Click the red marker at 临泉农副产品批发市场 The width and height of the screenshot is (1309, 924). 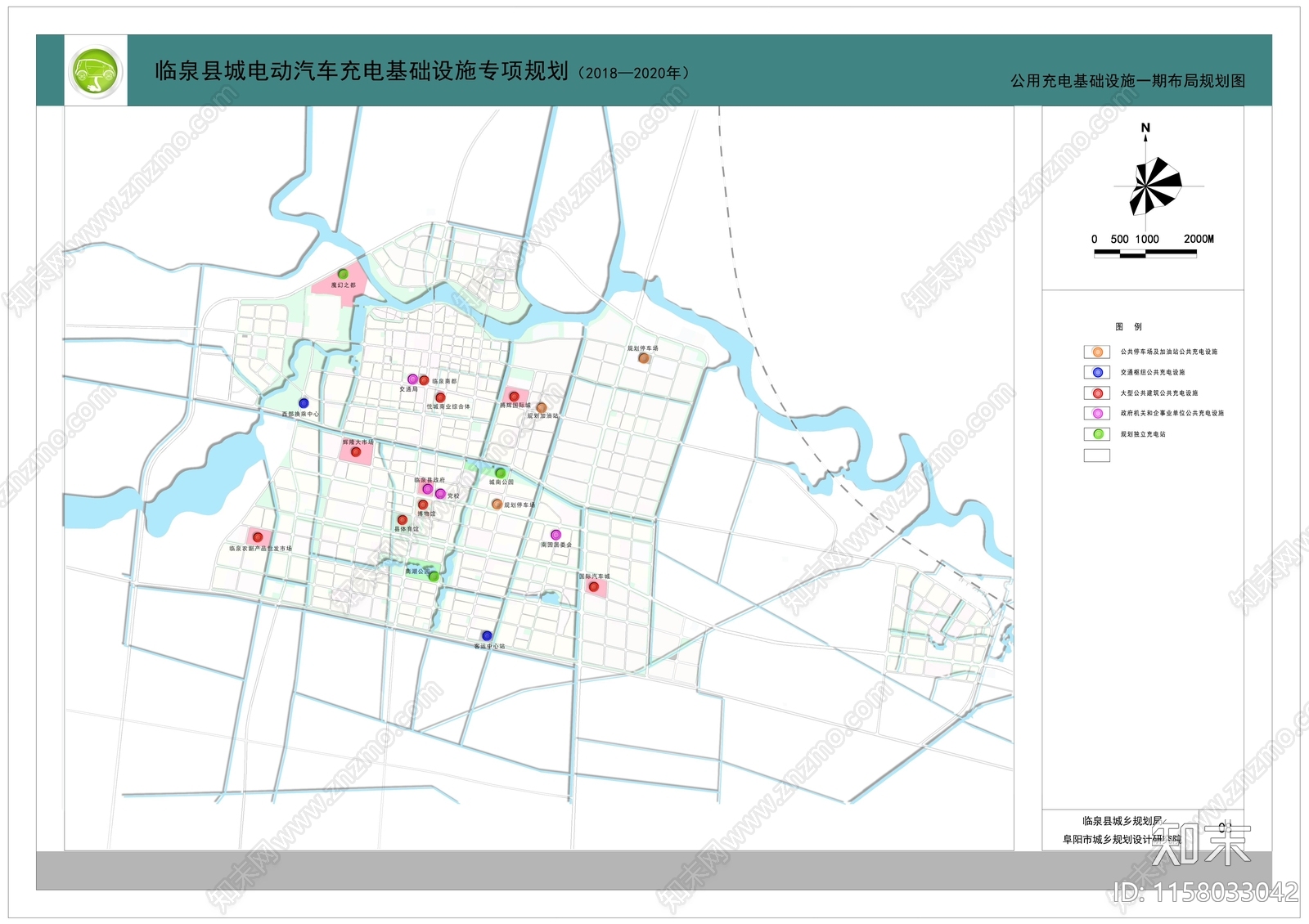(x=258, y=537)
